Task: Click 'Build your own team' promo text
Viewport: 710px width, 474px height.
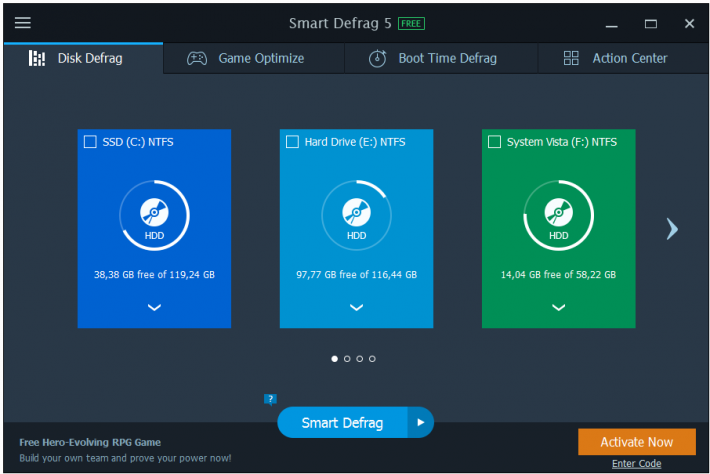Action: [x=125, y=458]
